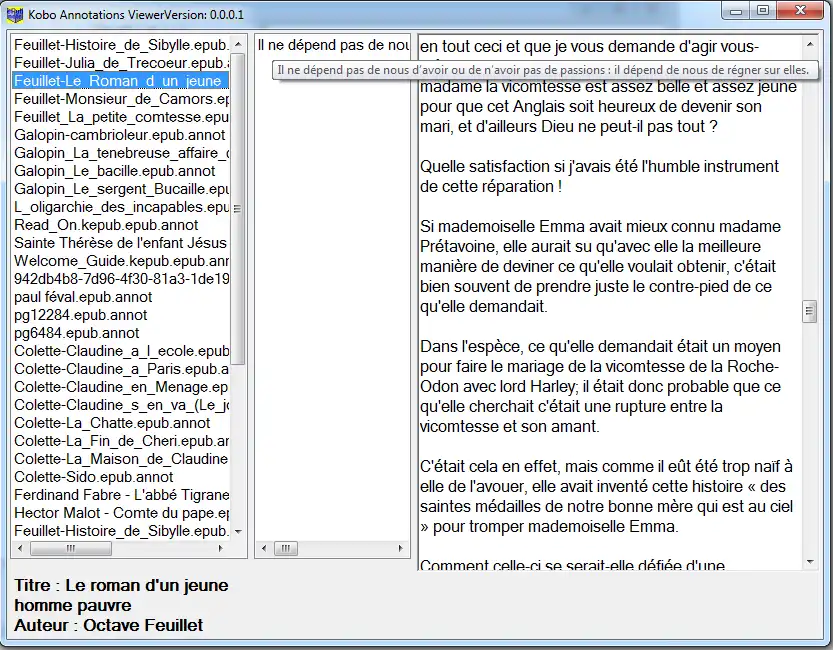Click text pane scrollbar up arrow
Image resolution: width=833 pixels, height=650 pixels.
(x=810, y=45)
